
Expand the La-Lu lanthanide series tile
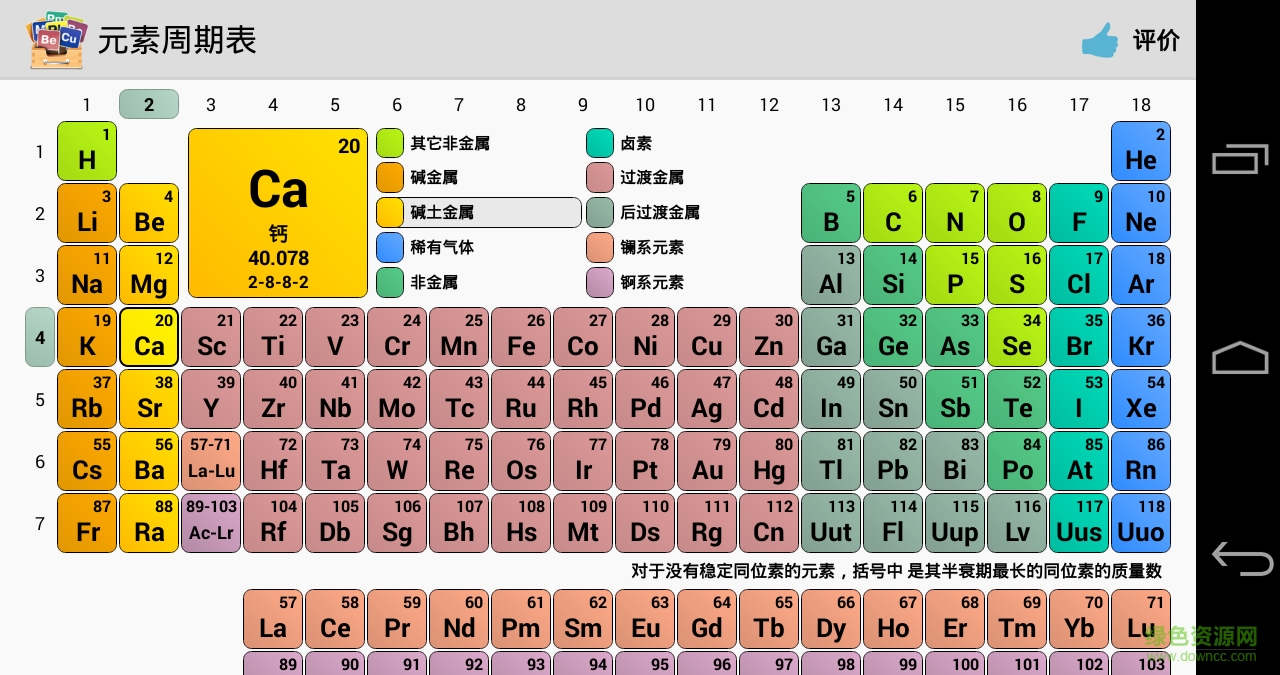[x=211, y=461]
